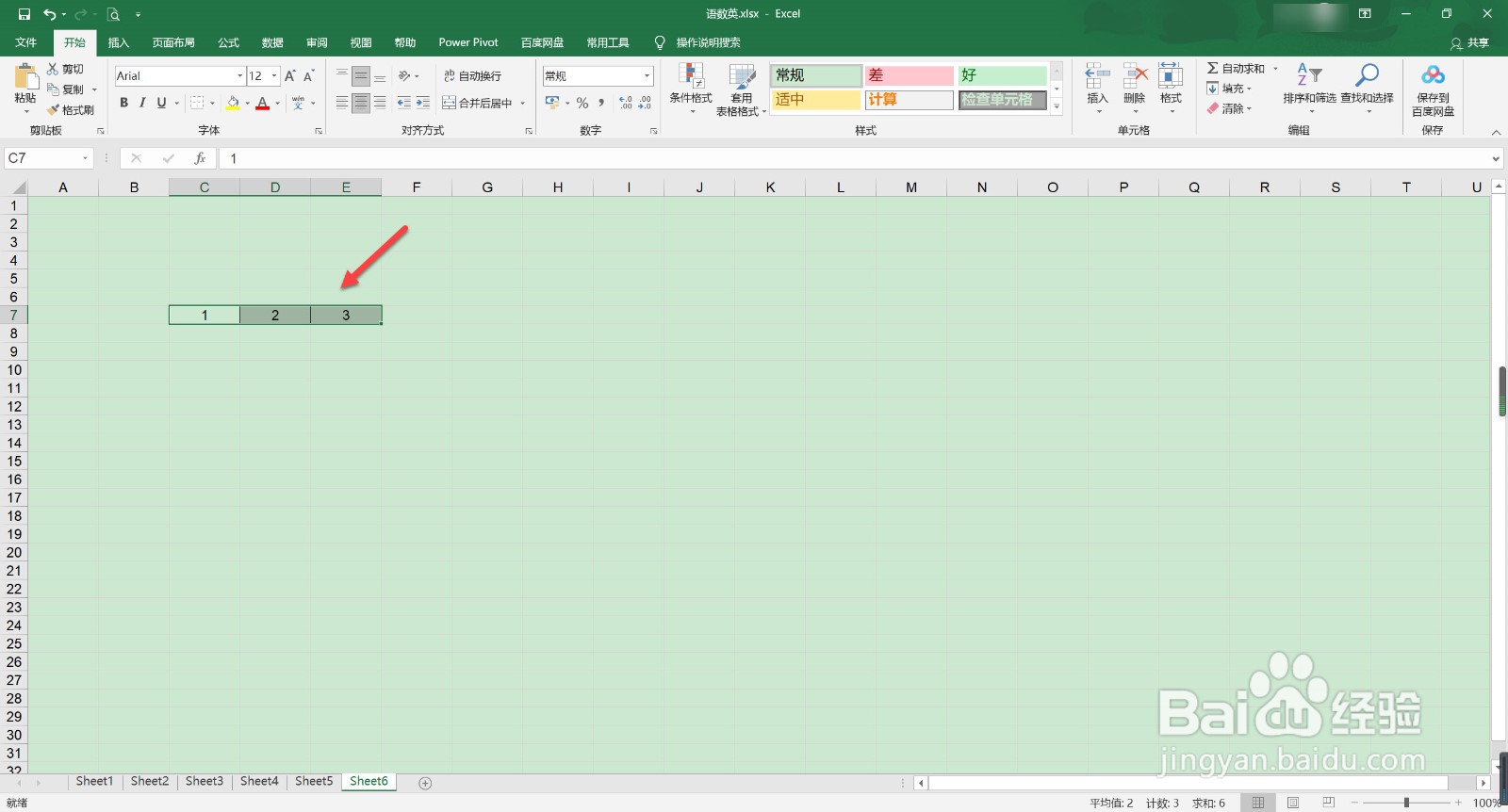Open Merge and Center dropdown arrow

pos(523,103)
